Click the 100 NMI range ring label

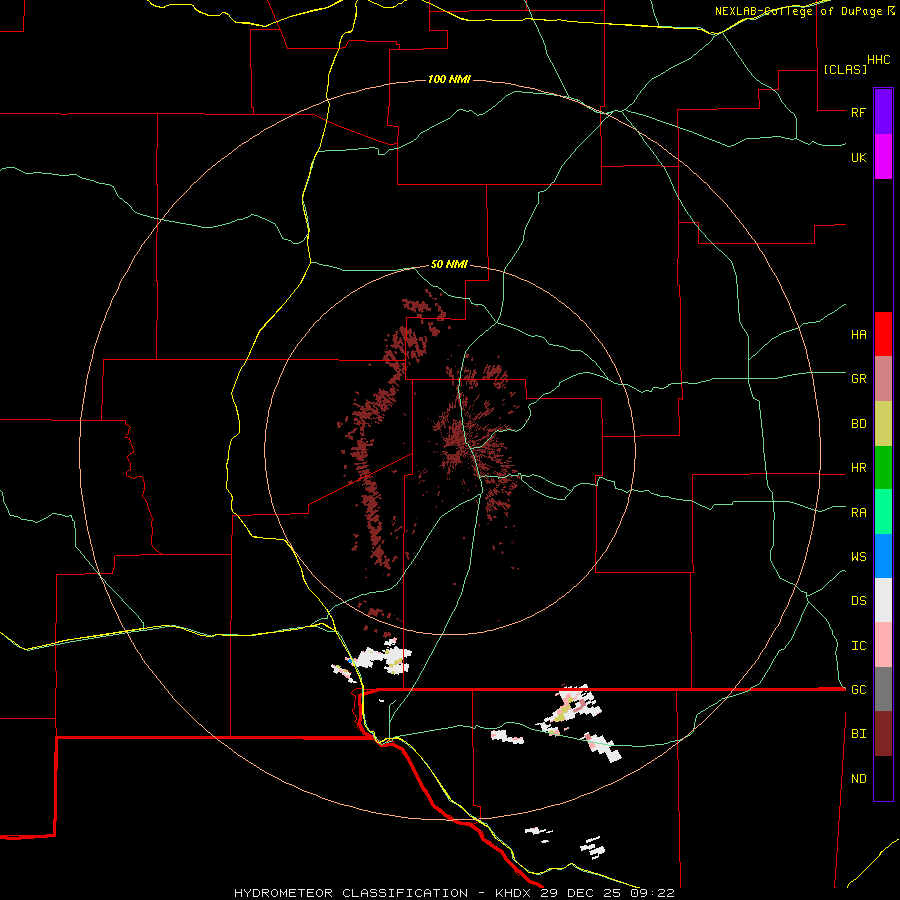click(x=449, y=79)
